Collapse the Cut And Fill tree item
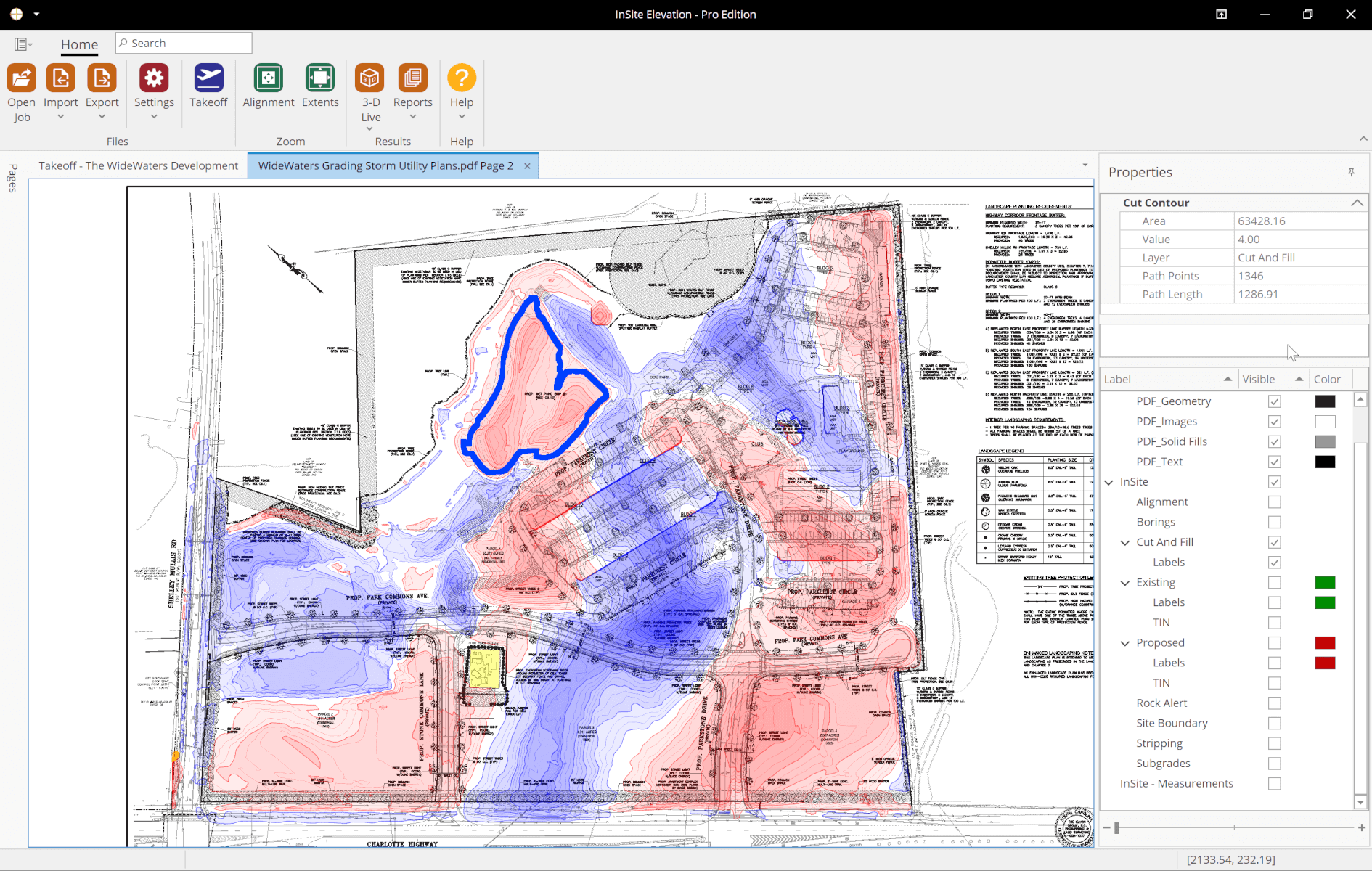Image resolution: width=1372 pixels, height=871 pixels. click(x=1124, y=542)
